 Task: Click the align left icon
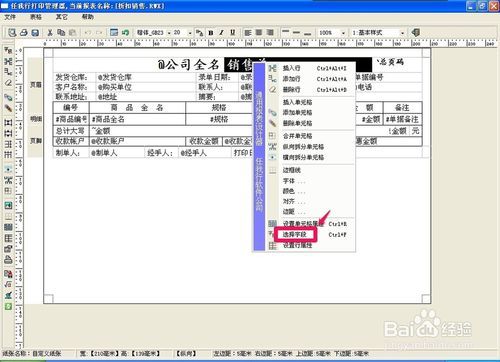click(248, 33)
